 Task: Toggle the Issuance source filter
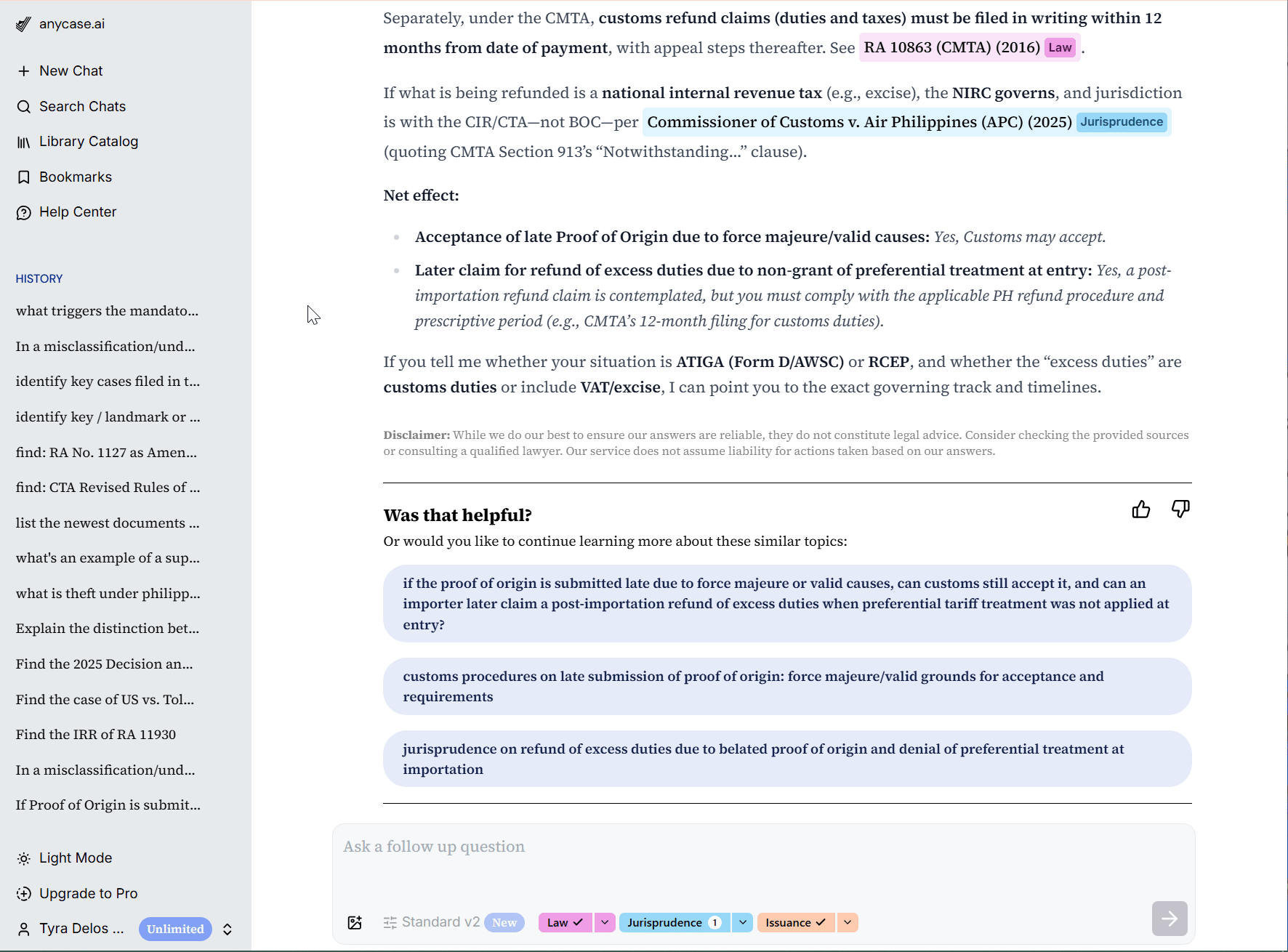(796, 923)
